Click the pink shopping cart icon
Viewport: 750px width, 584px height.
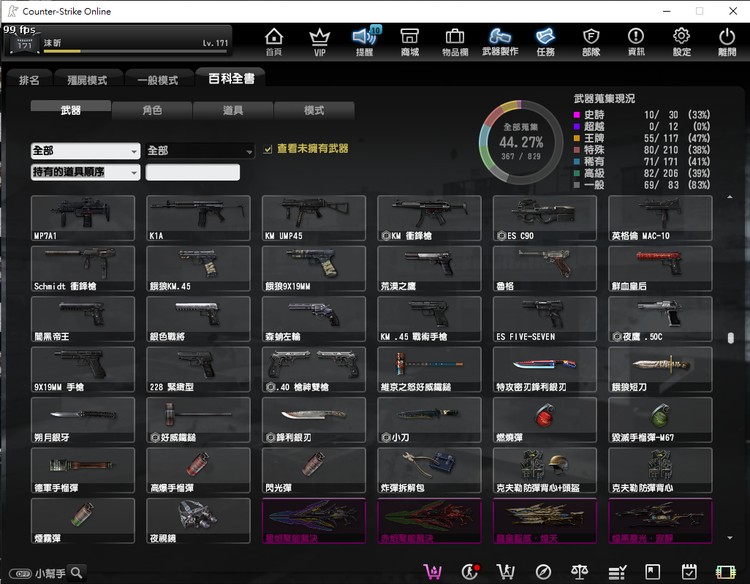[432, 572]
